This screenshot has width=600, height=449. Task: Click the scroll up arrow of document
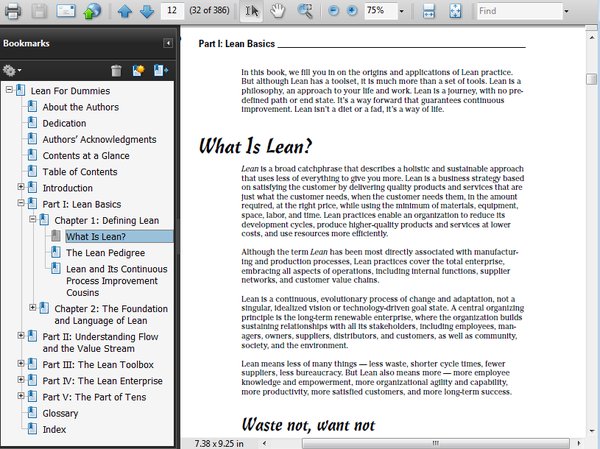point(591,37)
